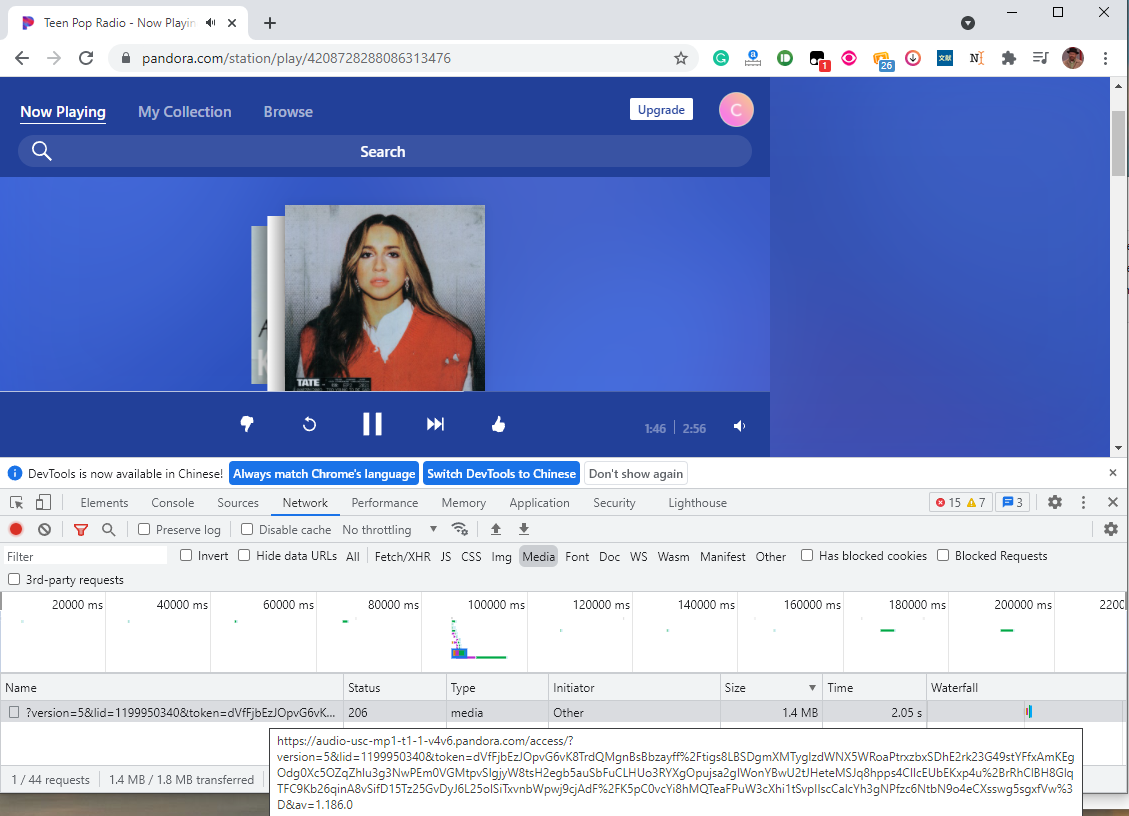This screenshot has width=1129, height=816.
Task: Tick the Hide data URLs checkbox
Action: point(244,556)
